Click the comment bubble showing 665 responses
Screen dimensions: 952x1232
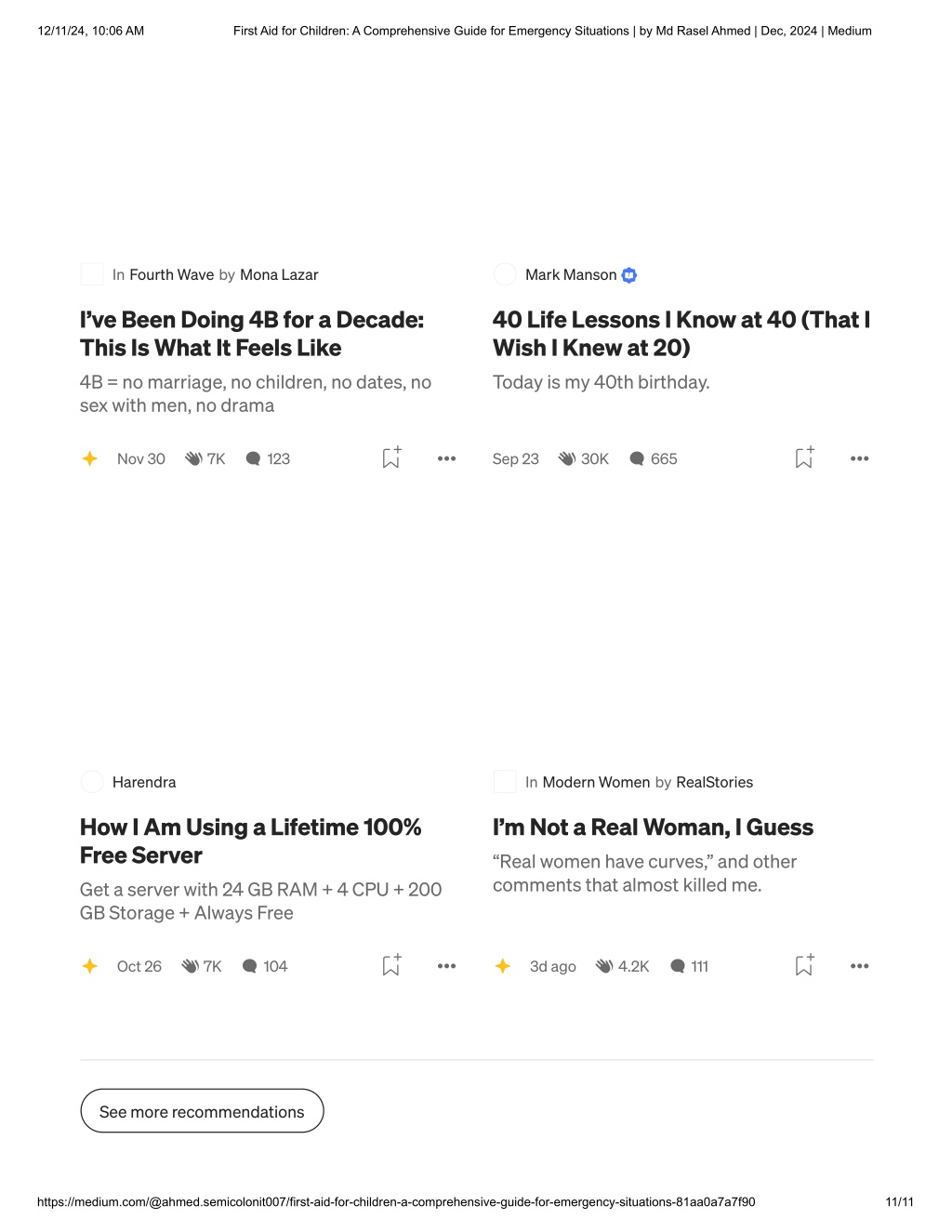point(637,458)
